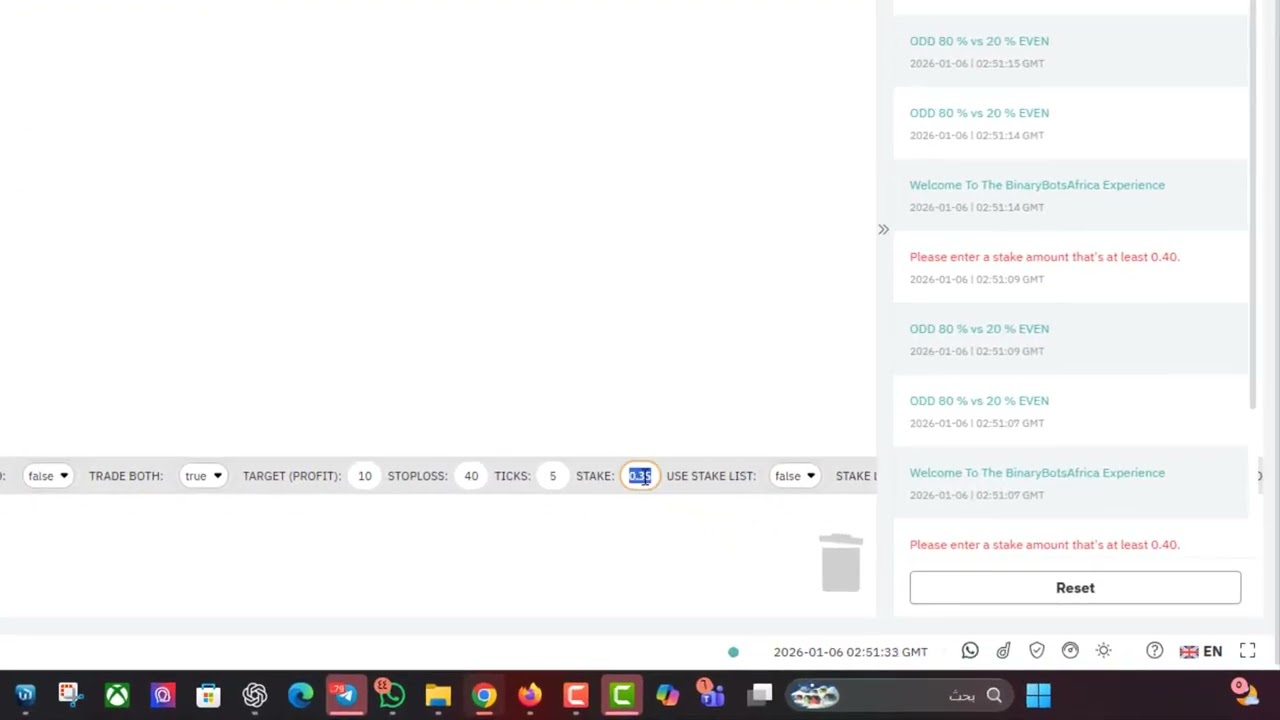
Task: Open the Windows Start button
Action: pos(1038,695)
